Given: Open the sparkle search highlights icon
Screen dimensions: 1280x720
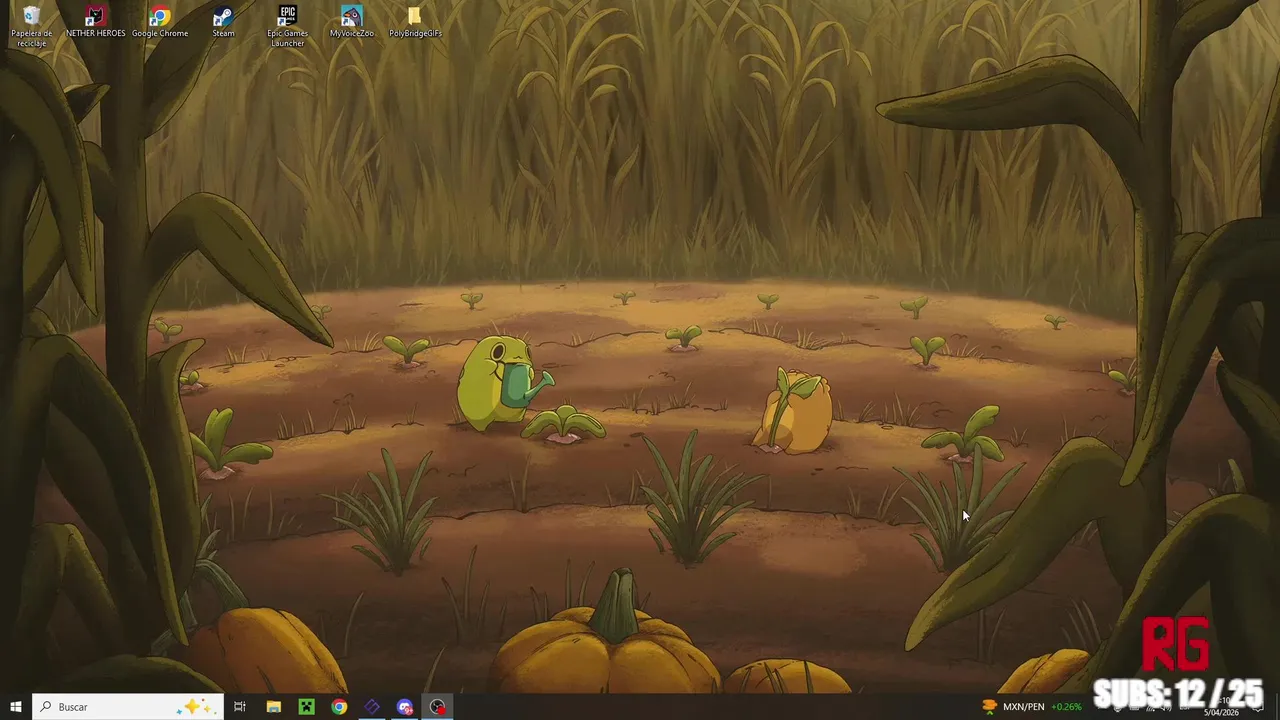Looking at the screenshot, I should [196, 707].
